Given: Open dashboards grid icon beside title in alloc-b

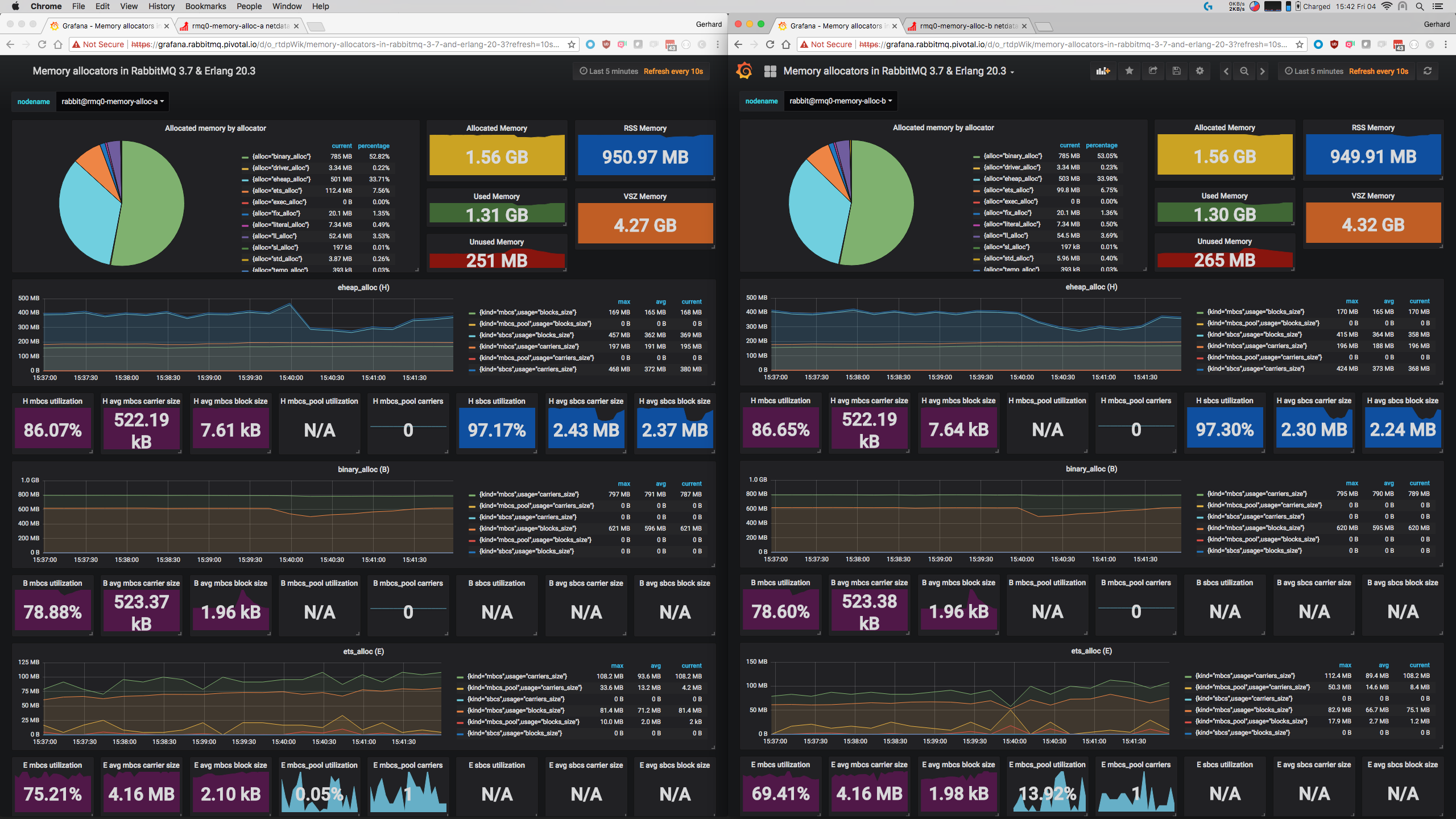Looking at the screenshot, I should (770, 71).
